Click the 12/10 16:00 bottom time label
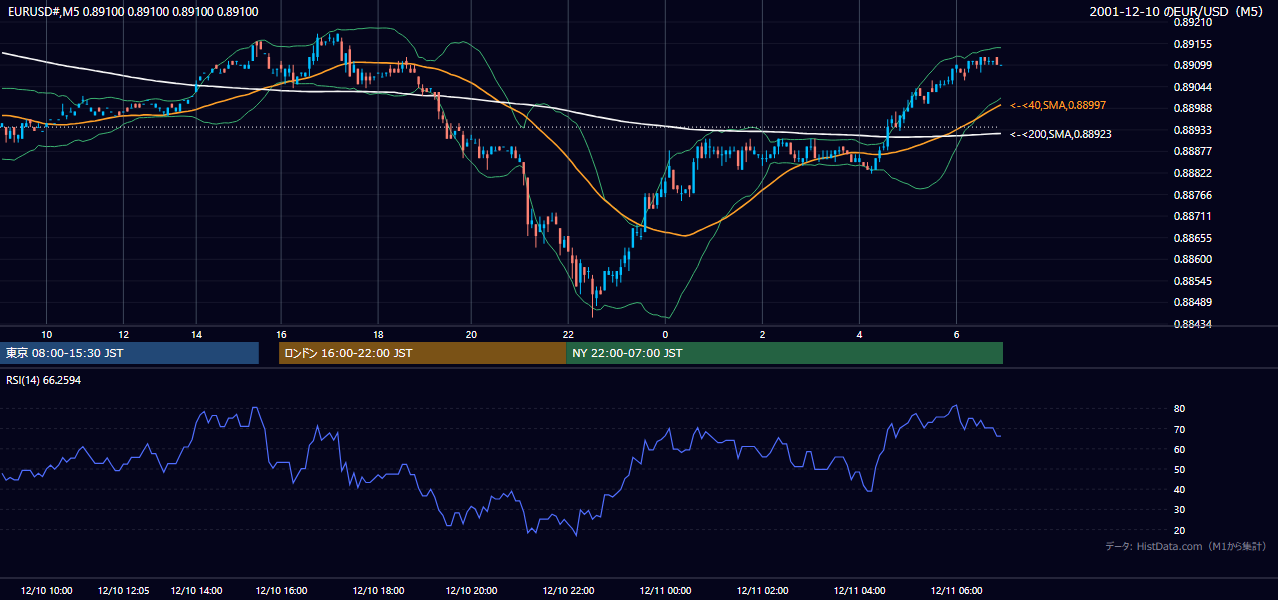The image size is (1278, 600). click(x=281, y=591)
